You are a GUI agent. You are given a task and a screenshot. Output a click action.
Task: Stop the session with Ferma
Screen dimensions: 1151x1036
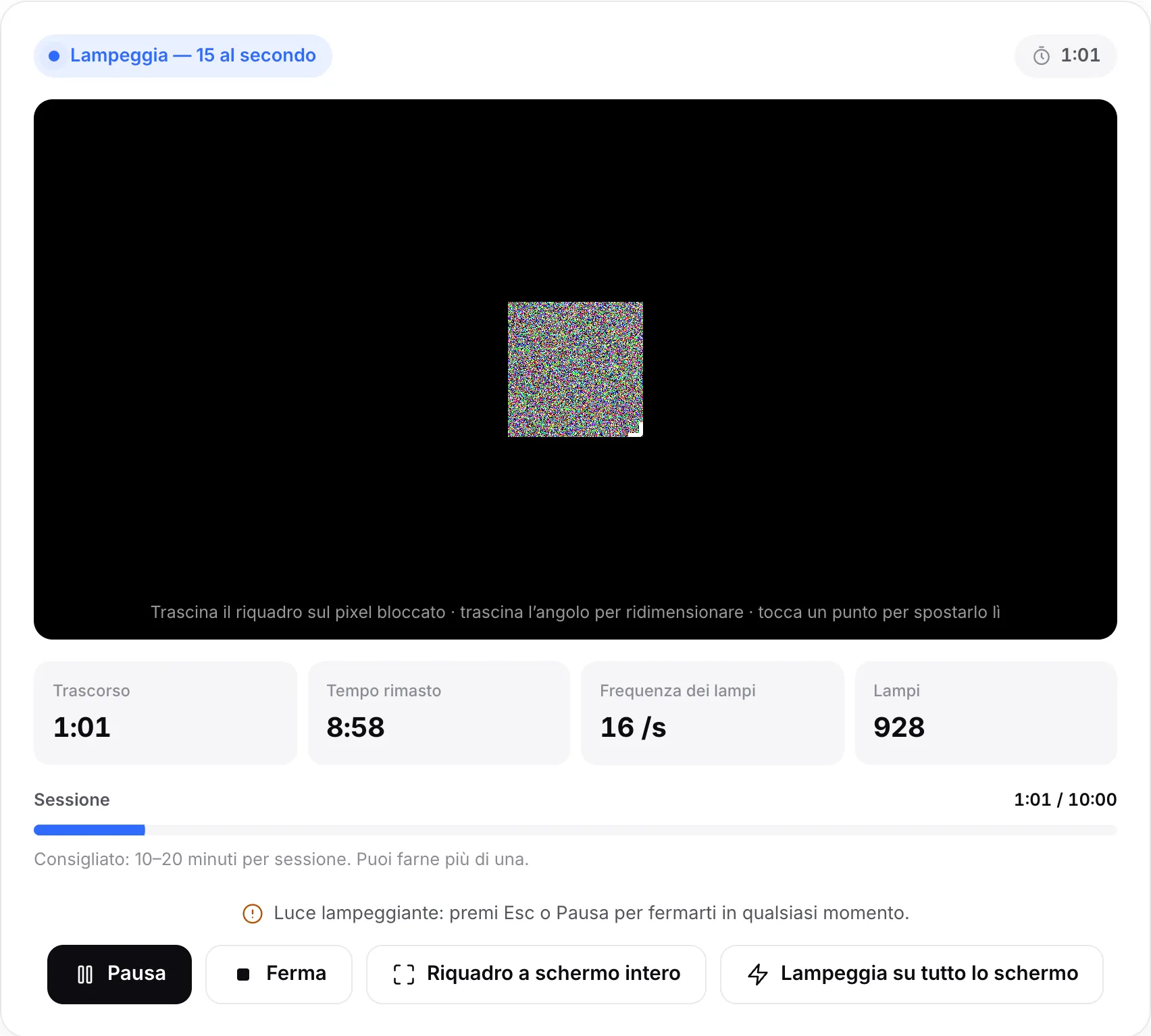click(279, 974)
